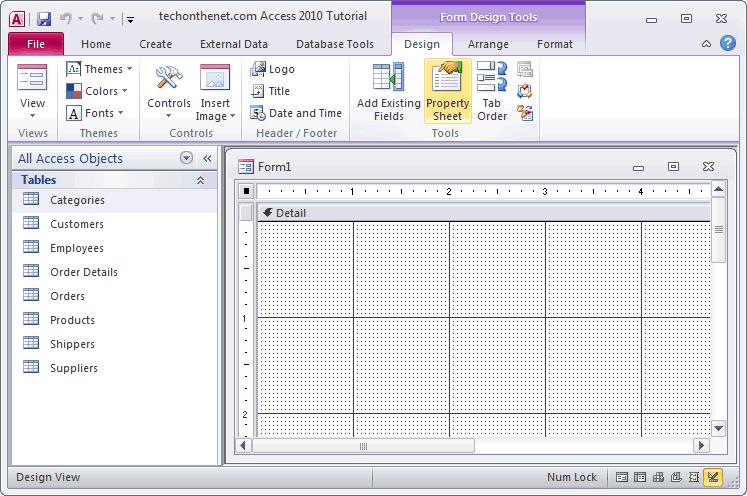
Task: Click Add Existing Fields
Action: (389, 91)
